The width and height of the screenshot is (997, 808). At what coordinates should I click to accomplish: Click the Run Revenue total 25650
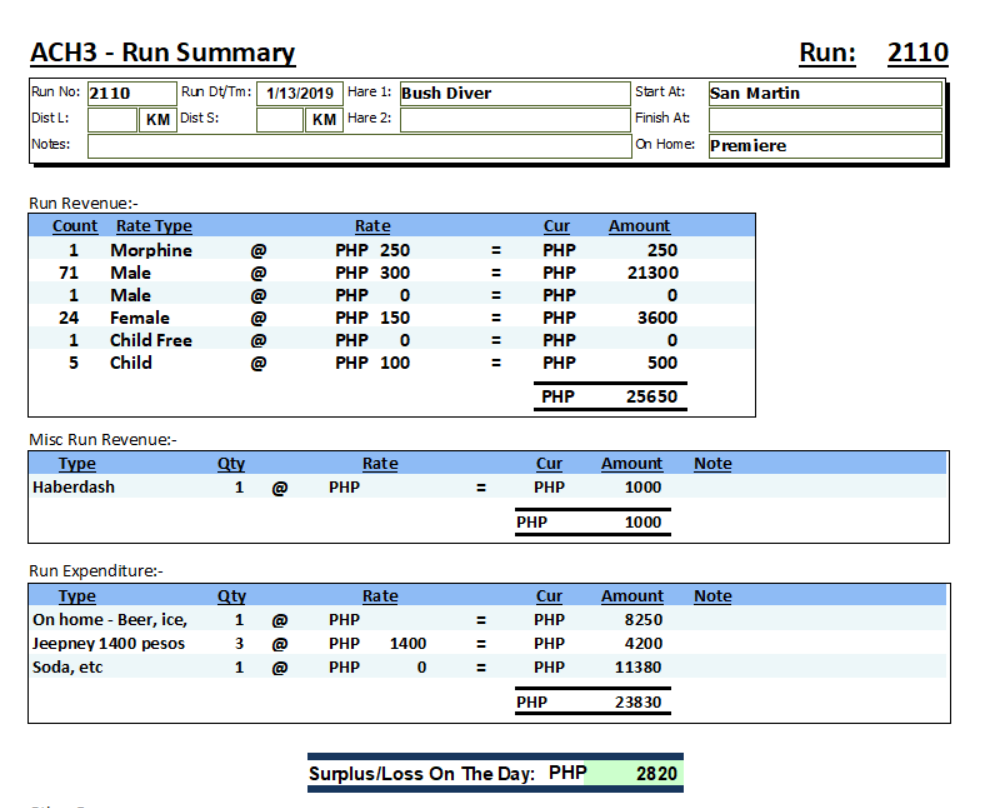click(x=651, y=396)
